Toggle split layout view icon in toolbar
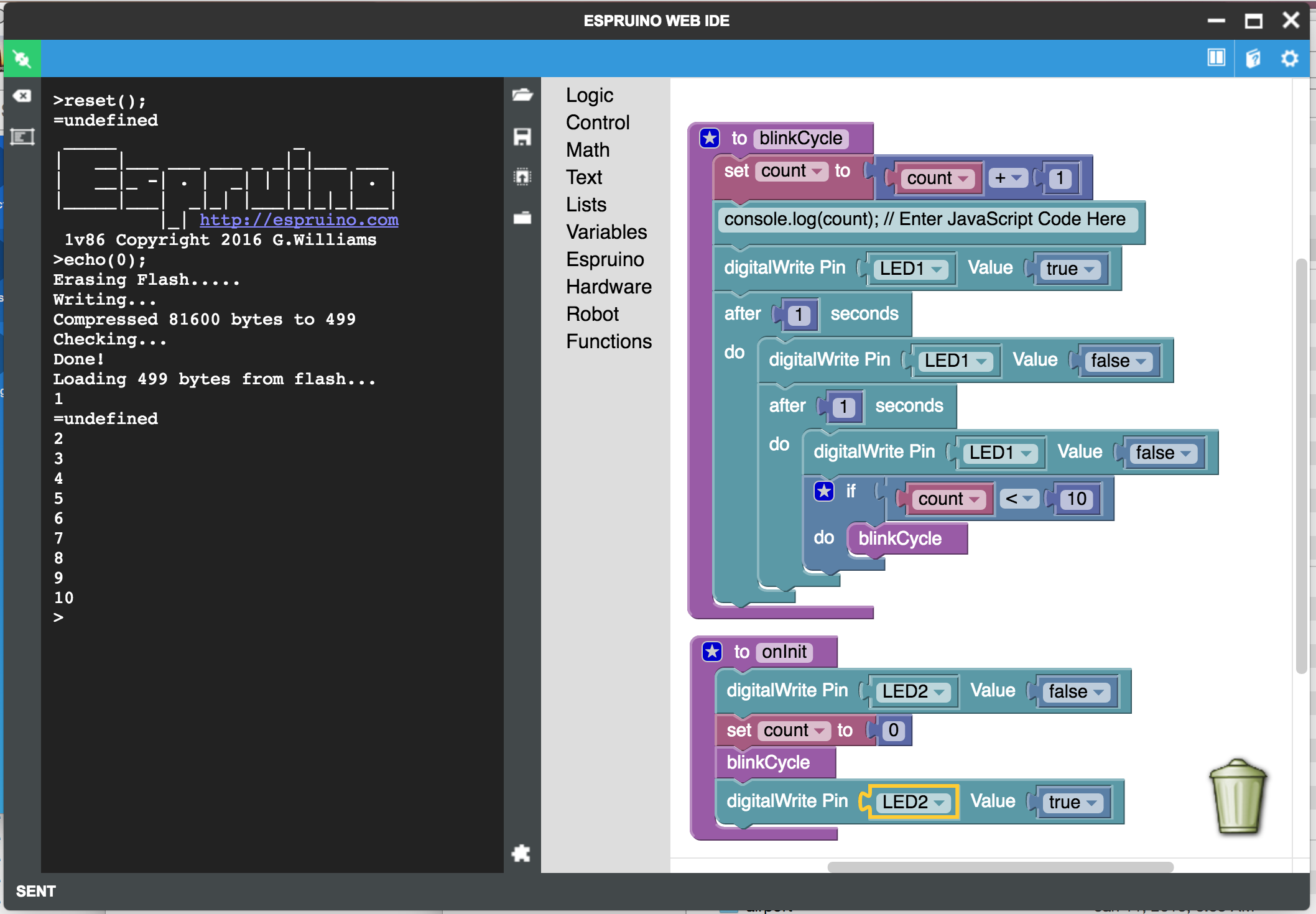This screenshot has height=914, width=1316. click(x=1216, y=58)
